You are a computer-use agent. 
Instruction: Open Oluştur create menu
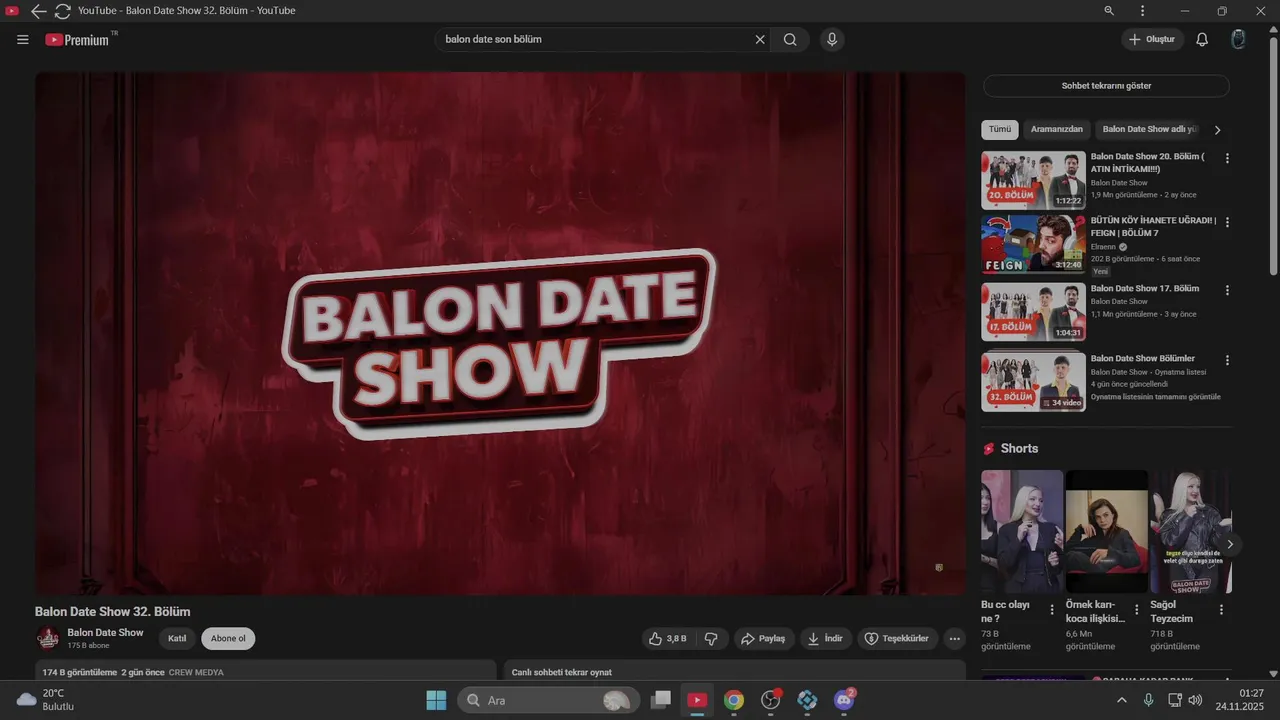coord(1152,40)
